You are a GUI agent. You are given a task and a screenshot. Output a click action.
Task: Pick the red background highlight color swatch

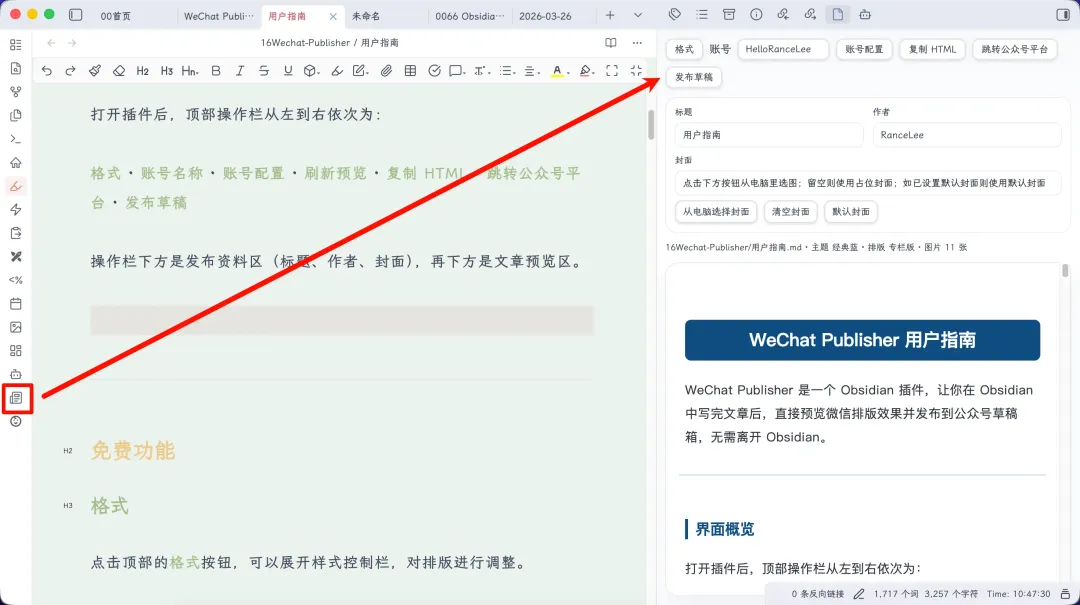585,71
